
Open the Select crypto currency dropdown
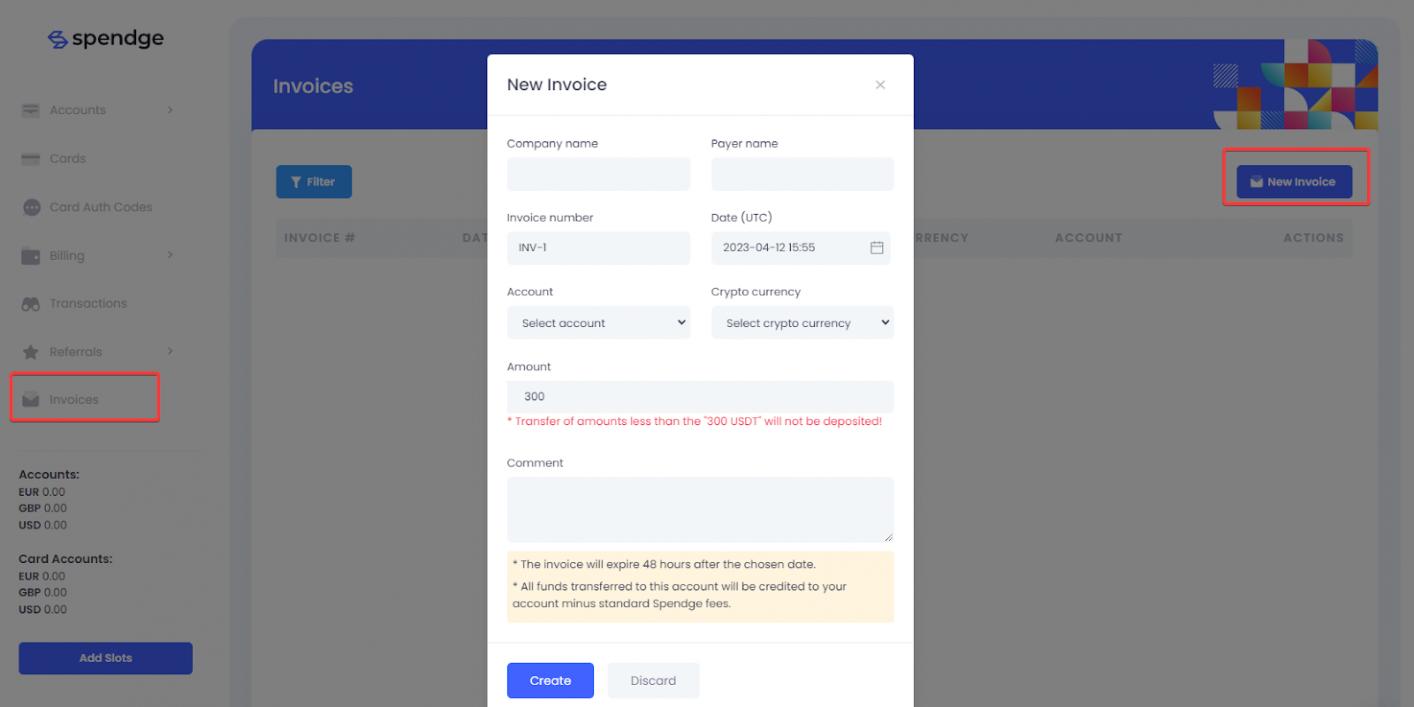pyautogui.click(x=802, y=323)
